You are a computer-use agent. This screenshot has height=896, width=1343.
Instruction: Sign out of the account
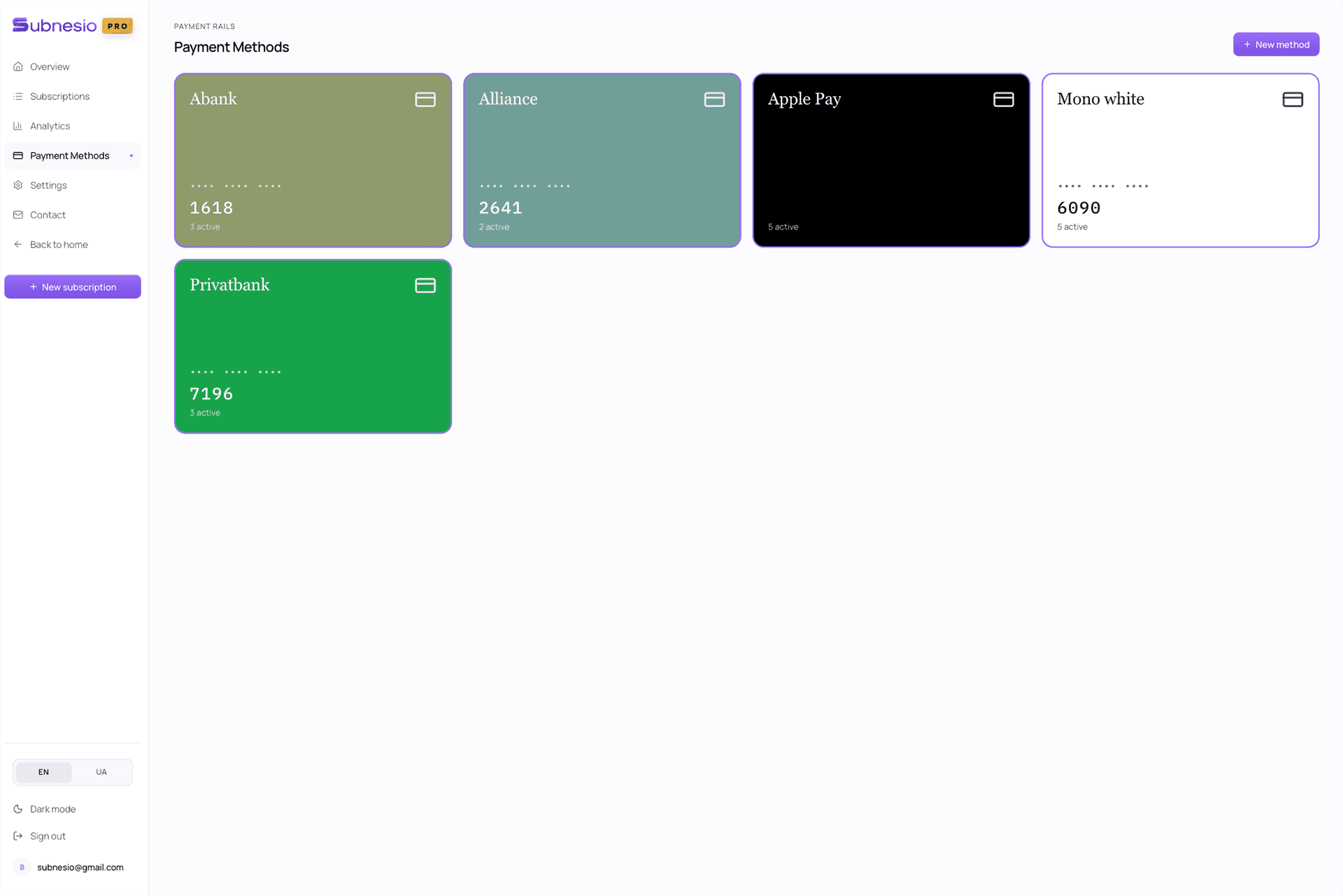[73, 836]
